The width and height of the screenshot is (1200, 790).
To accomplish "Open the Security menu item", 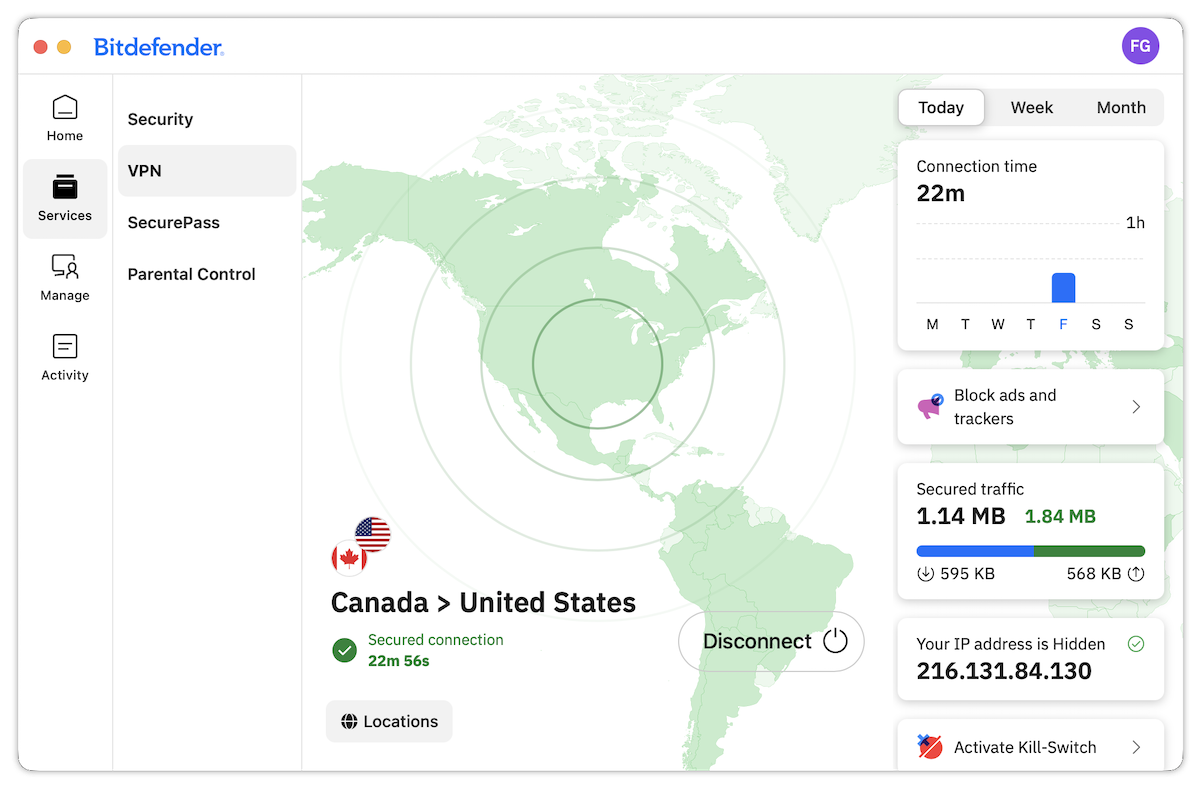I will pos(207,119).
